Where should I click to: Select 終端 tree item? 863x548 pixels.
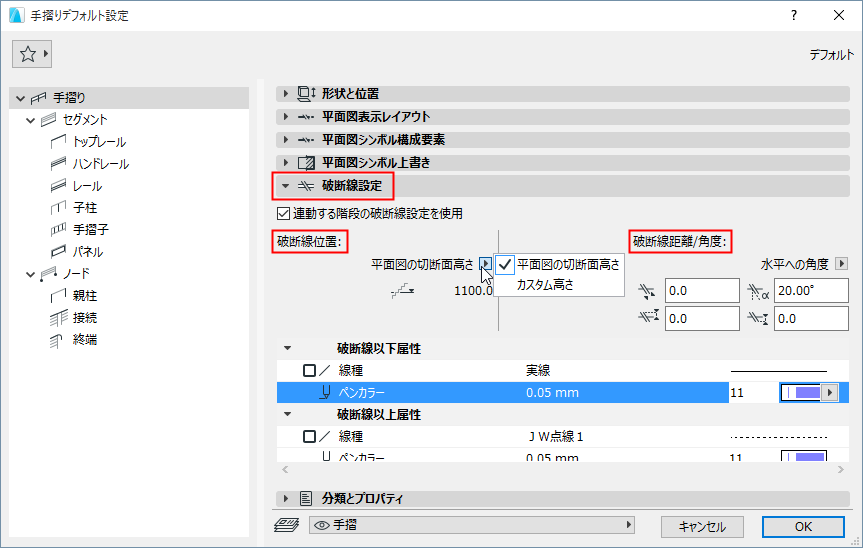coord(85,339)
